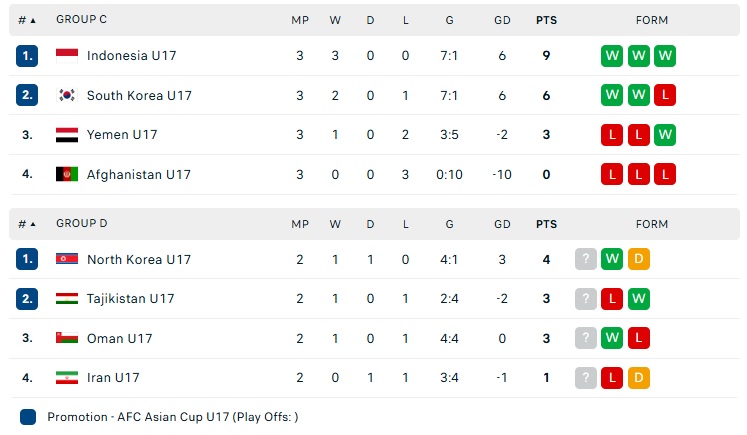Open Tajikistan U17's upcoming match question mark badge

[586, 299]
